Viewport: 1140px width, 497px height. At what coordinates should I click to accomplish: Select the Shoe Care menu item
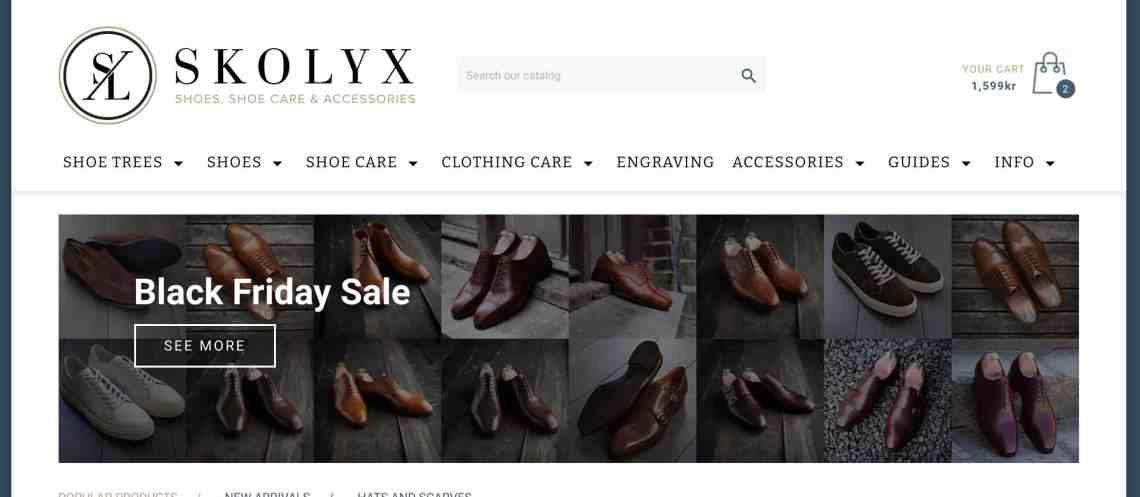tap(351, 162)
